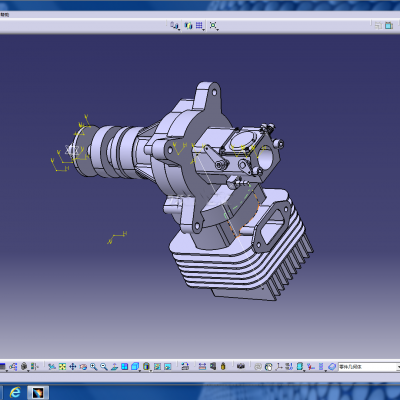Screen dimensions: 400x400
Task: Select the Normal View tool
Action: click(114, 367)
